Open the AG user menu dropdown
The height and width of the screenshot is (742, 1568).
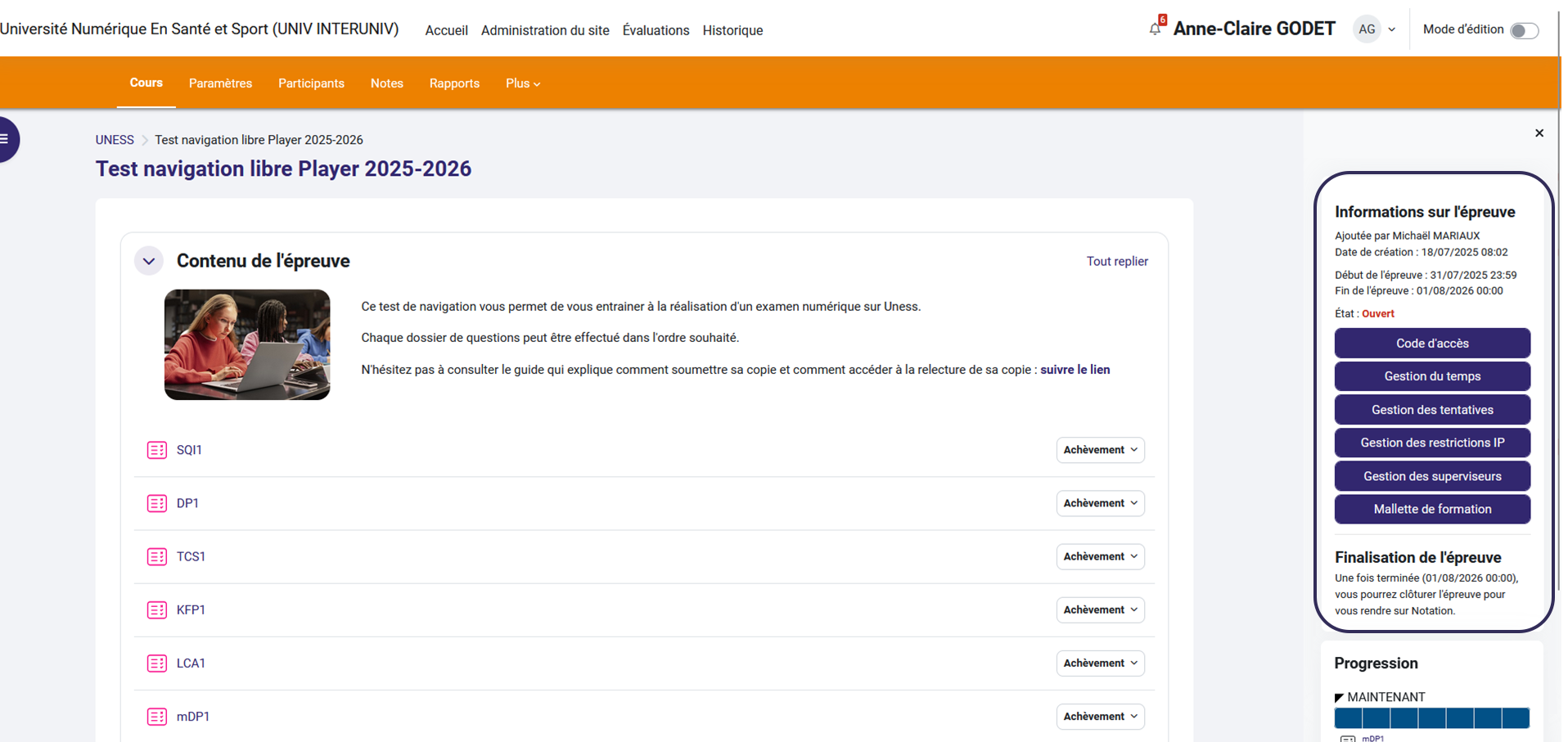click(1375, 29)
